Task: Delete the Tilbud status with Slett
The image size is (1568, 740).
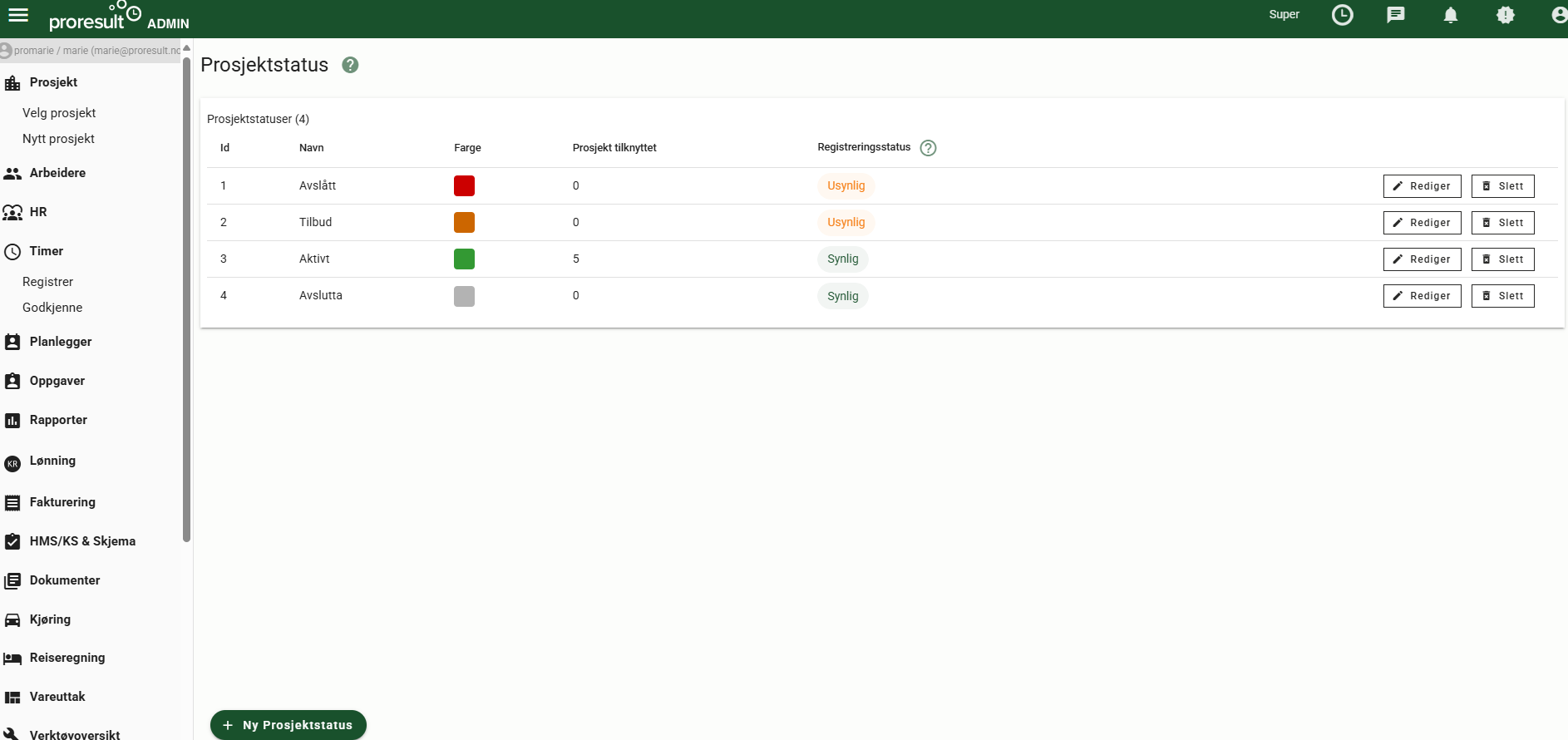Action: point(1502,223)
